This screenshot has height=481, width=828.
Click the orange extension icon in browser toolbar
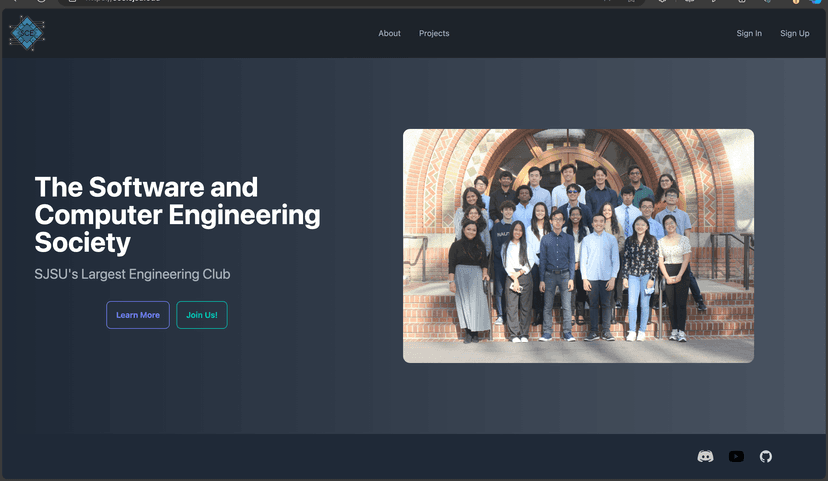point(796,1)
